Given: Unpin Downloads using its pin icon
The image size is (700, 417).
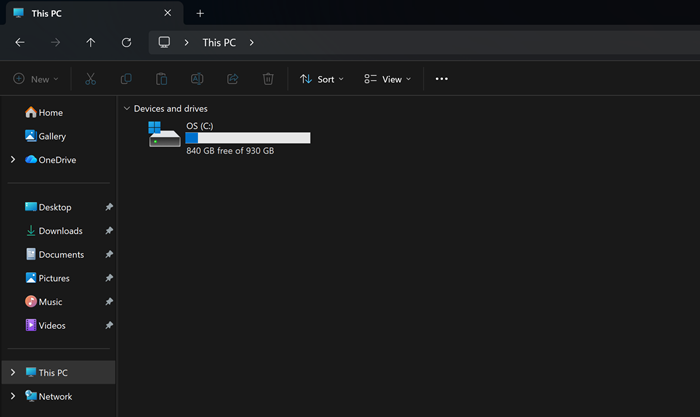Looking at the screenshot, I should (x=109, y=230).
